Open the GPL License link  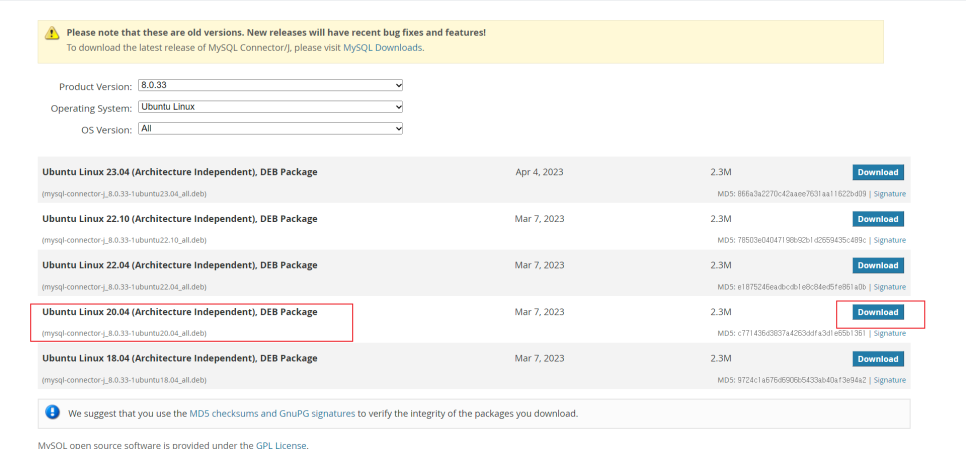[x=282, y=445]
